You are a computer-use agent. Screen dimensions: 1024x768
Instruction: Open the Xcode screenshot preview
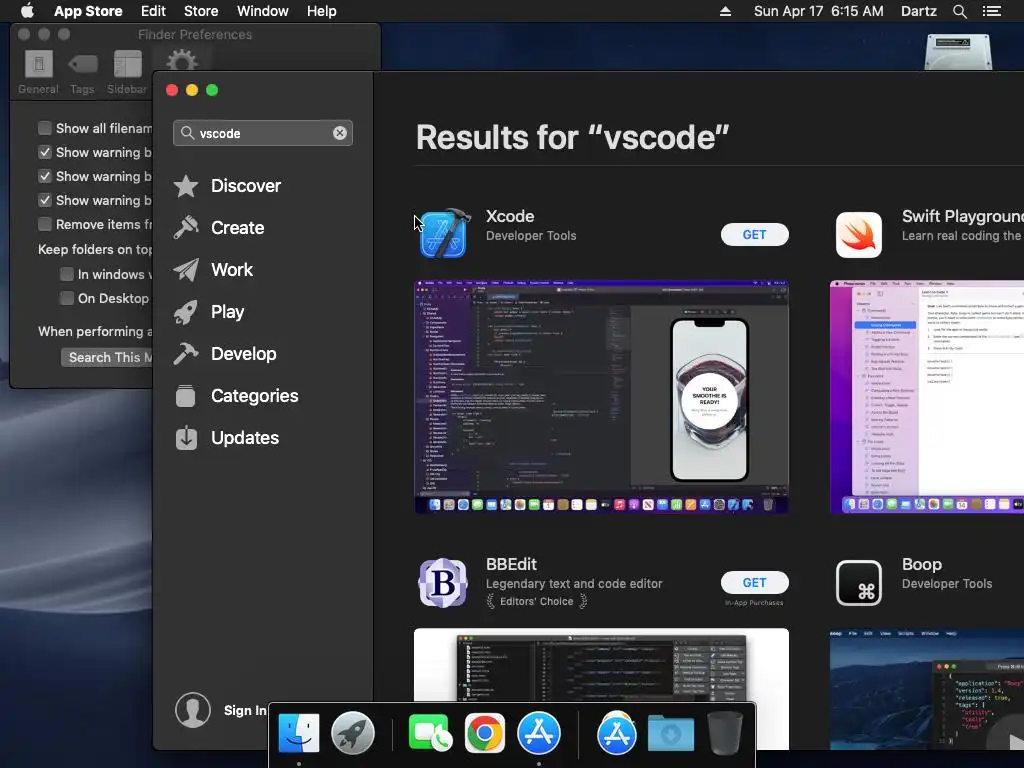pyautogui.click(x=601, y=397)
